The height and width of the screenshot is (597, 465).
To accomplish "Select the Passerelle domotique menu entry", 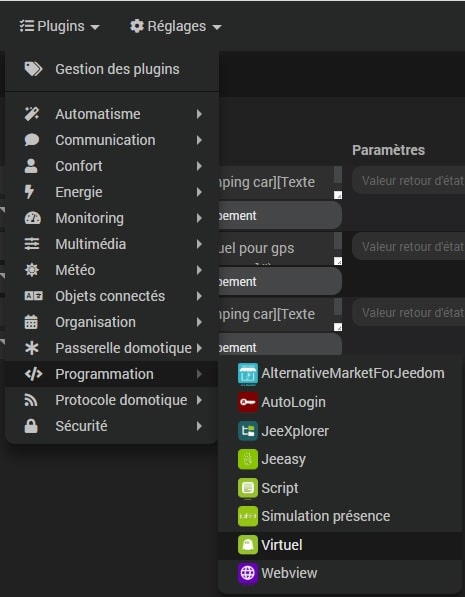I will 112,348.
